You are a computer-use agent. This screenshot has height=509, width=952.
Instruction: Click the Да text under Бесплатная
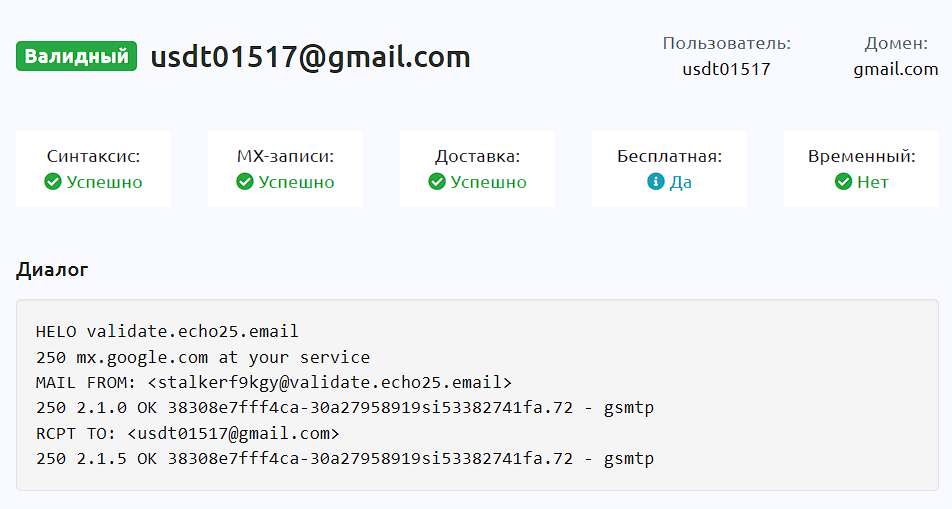(681, 182)
